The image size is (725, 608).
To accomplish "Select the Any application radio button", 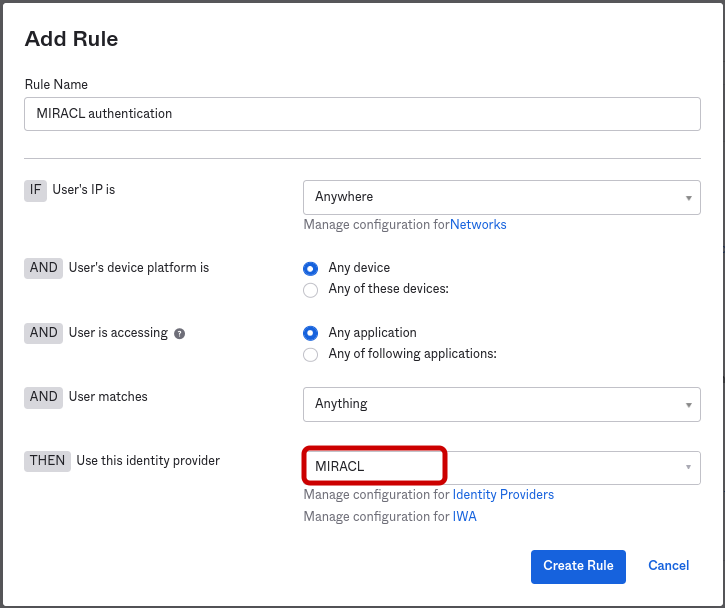I will 310,333.
